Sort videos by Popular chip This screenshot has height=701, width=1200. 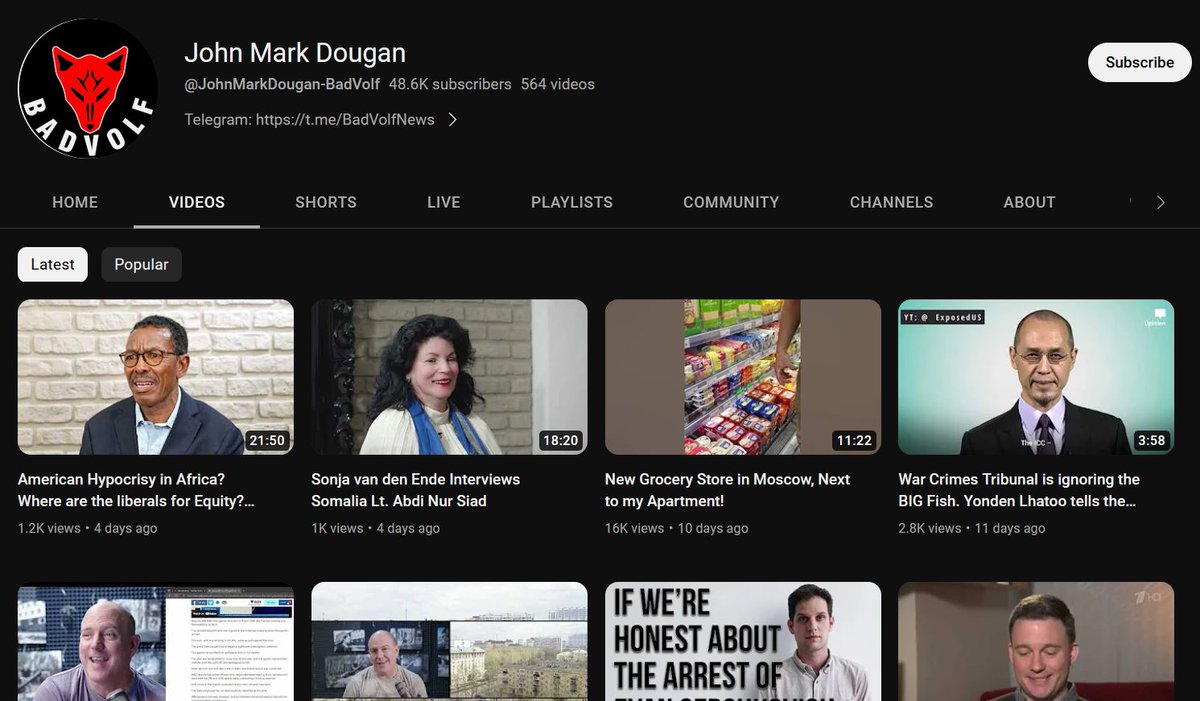coord(141,264)
